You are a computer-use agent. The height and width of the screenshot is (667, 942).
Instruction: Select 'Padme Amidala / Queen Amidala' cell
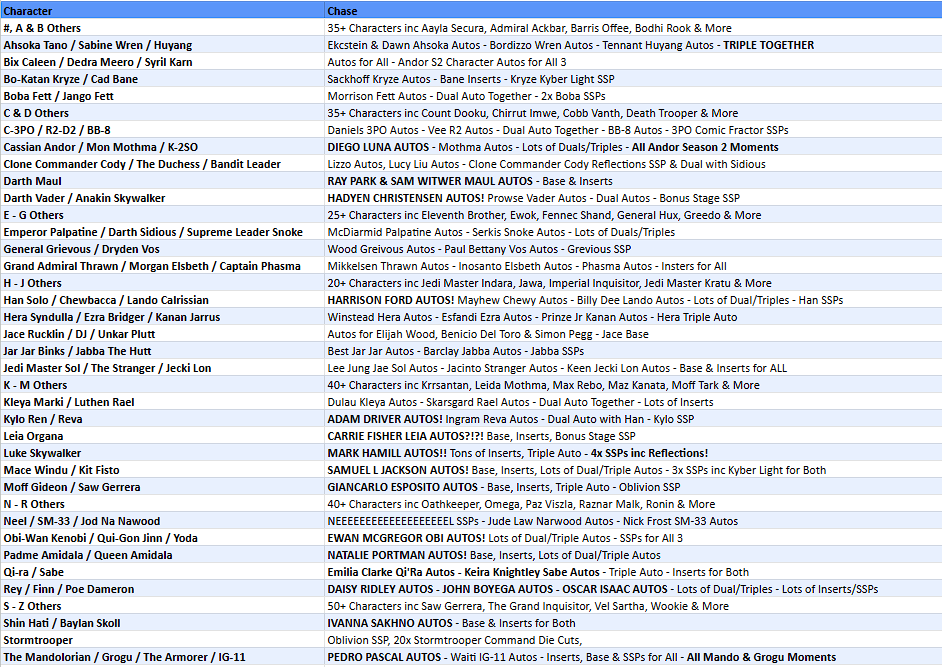pos(162,555)
